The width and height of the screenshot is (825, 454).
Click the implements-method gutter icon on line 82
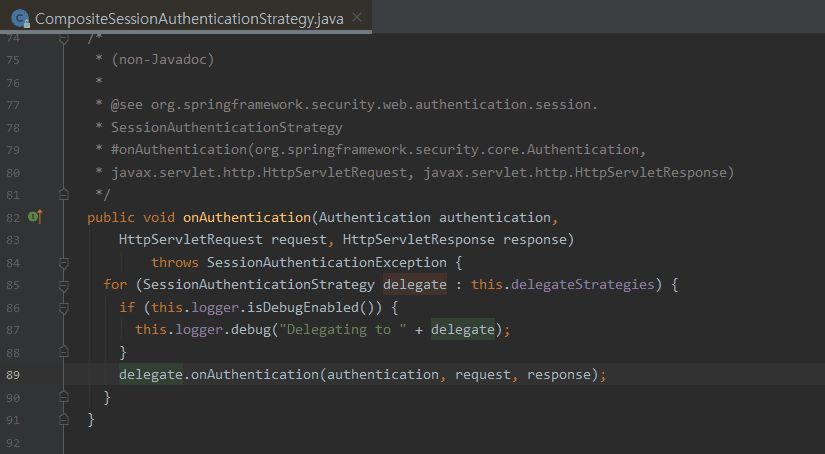click(x=35, y=217)
